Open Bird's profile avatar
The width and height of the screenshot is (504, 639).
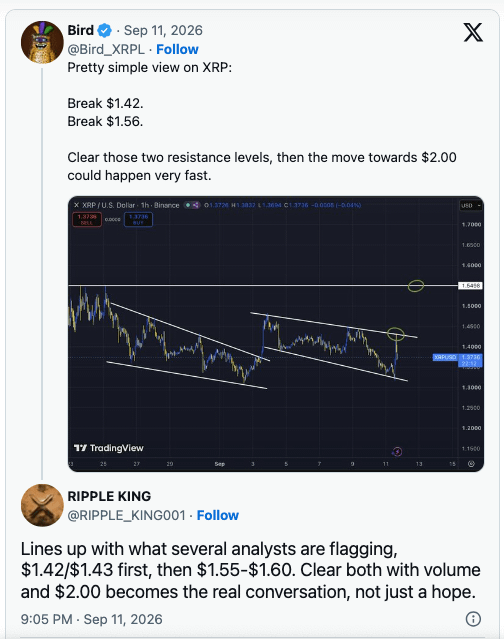[42, 42]
